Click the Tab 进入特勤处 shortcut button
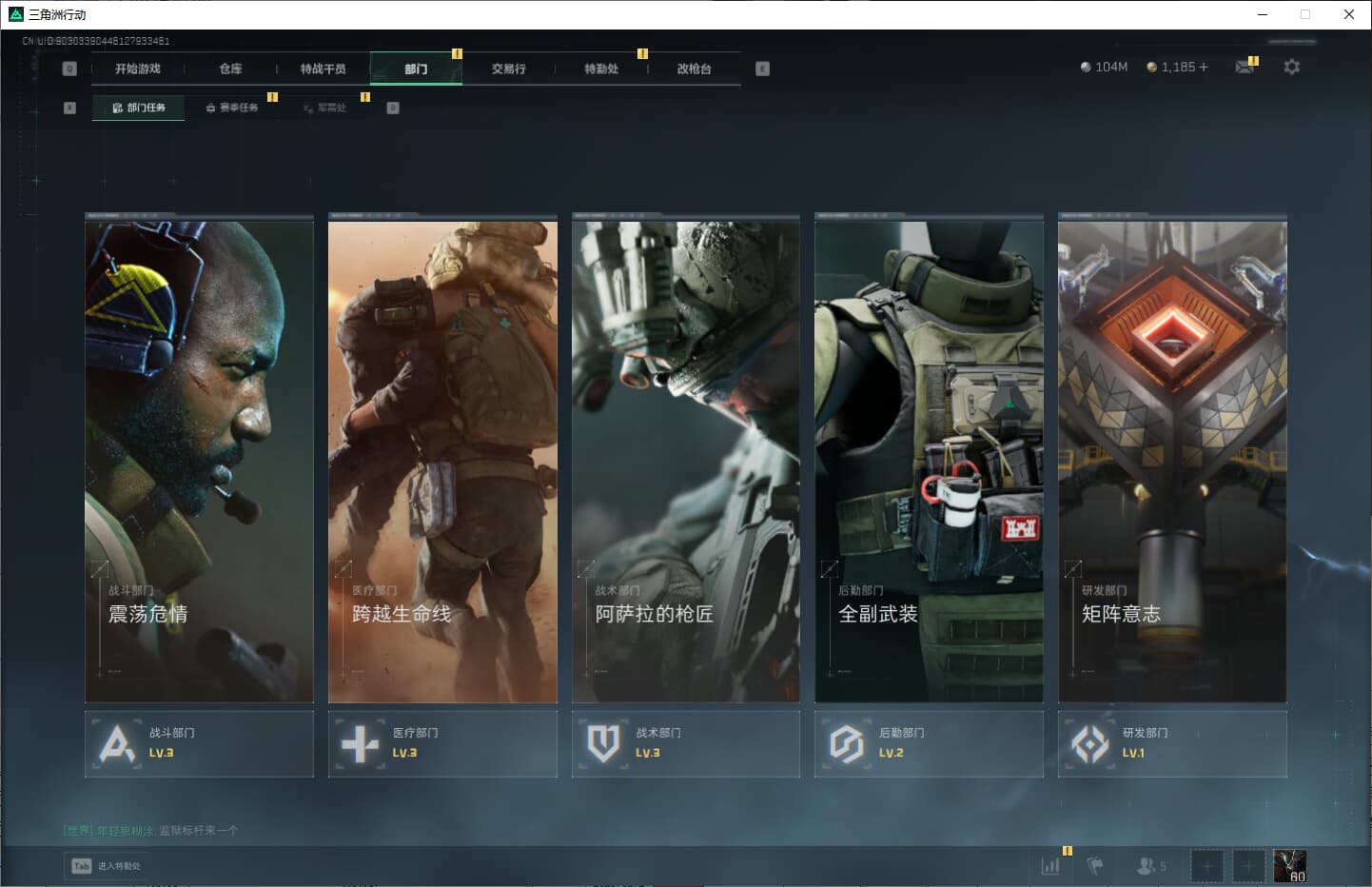This screenshot has height=887, width=1372. (107, 866)
